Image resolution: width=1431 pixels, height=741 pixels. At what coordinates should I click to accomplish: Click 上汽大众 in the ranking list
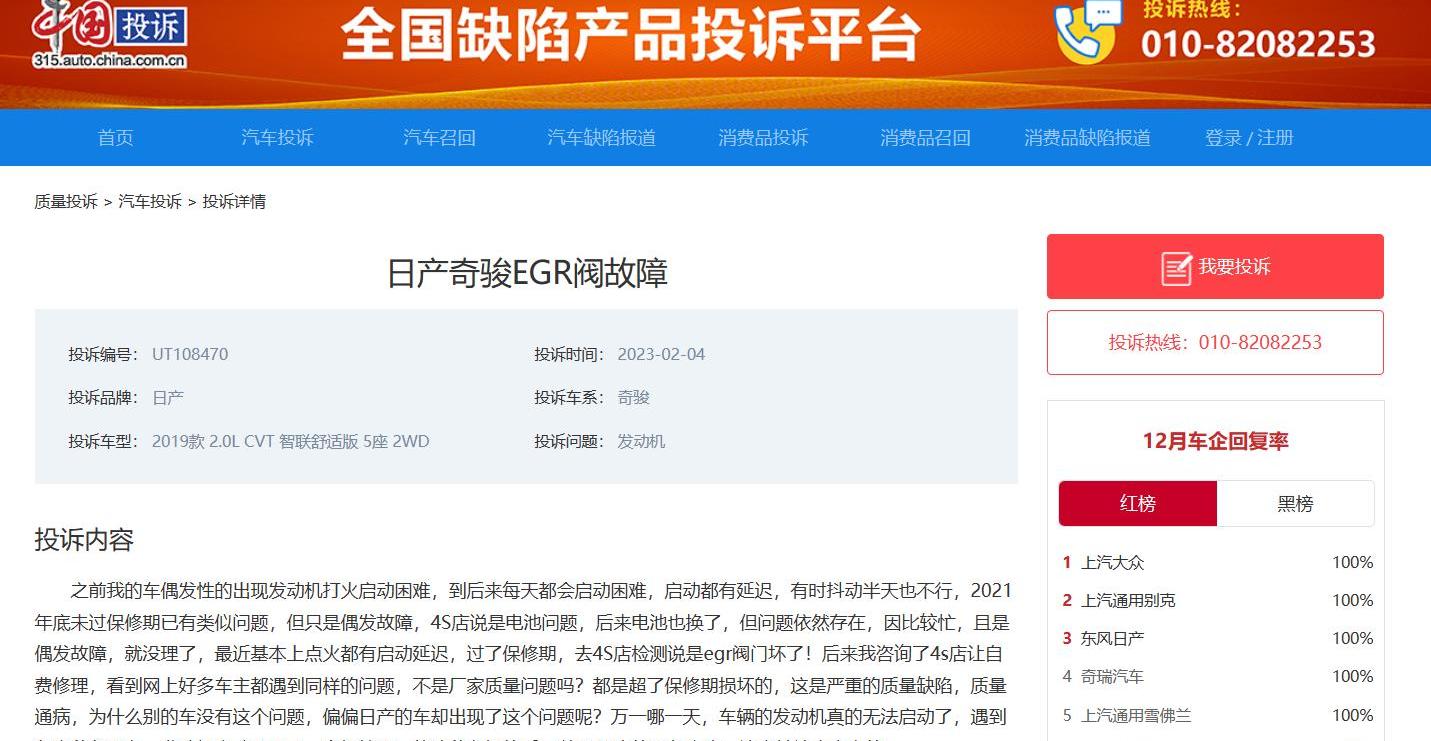1112,562
